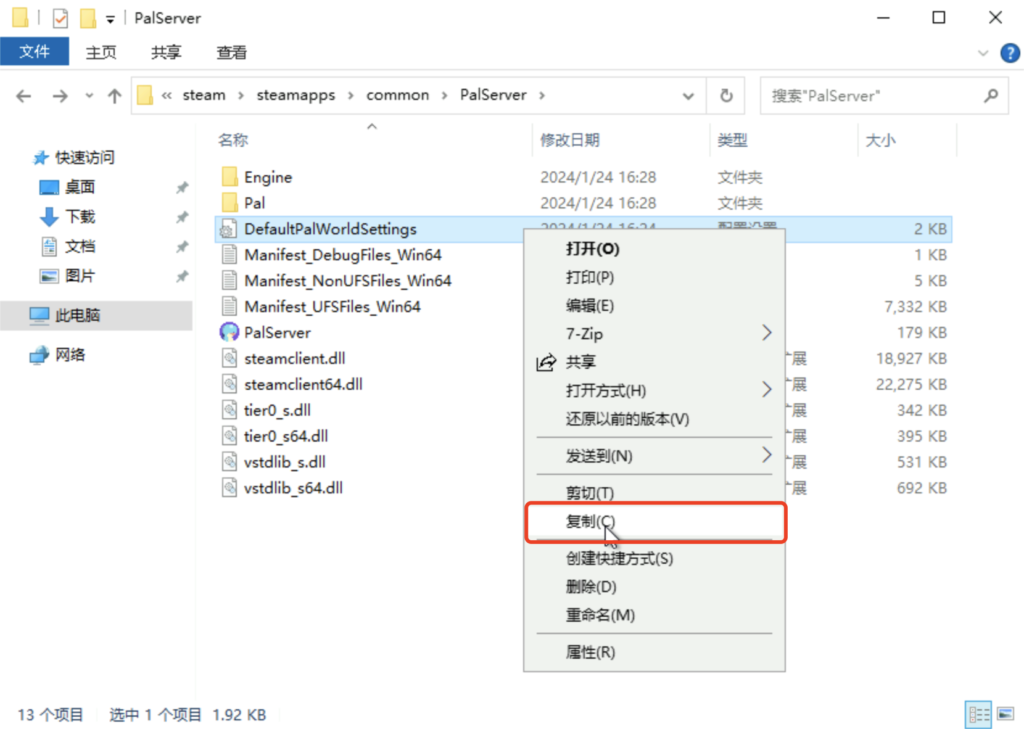Open 下载 in the navigation pane
This screenshot has width=1024, height=729.
(80, 217)
